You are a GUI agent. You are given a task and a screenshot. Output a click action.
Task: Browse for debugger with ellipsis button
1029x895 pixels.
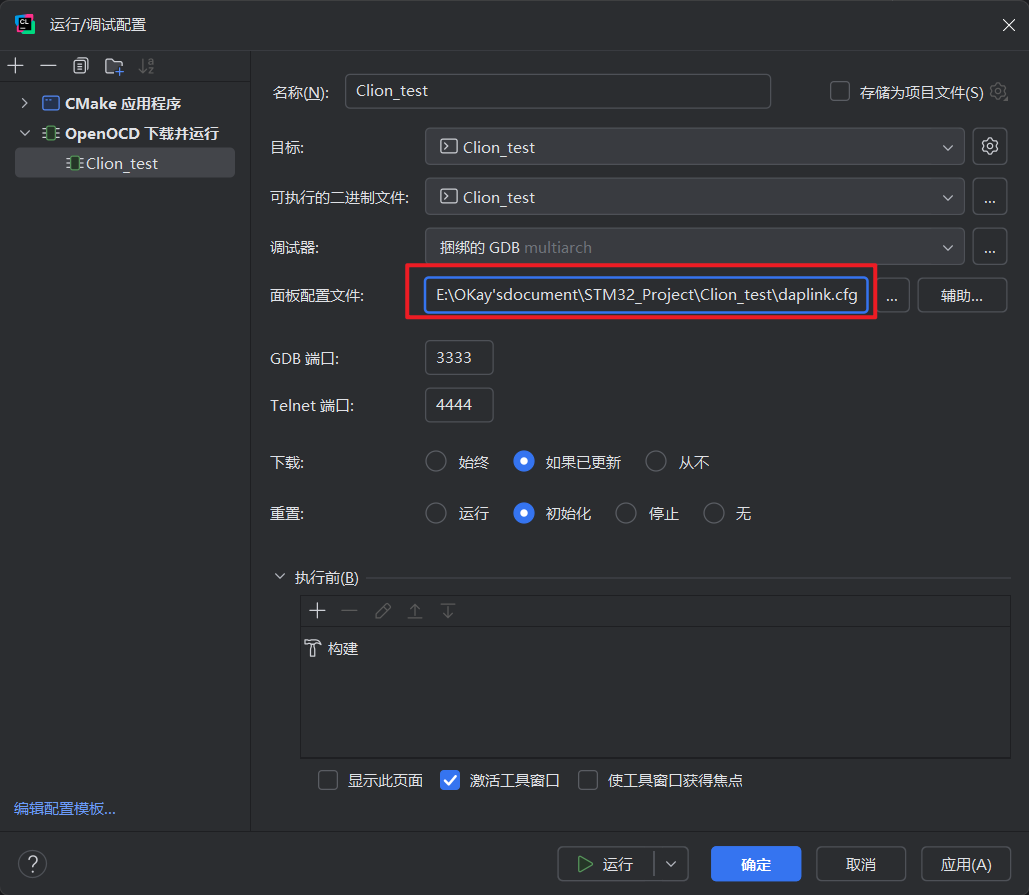pos(990,247)
